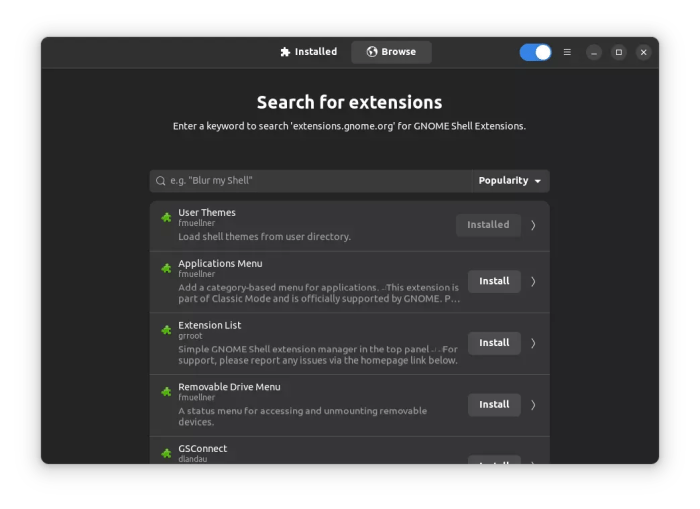Select the GSConnect title text

(202, 448)
